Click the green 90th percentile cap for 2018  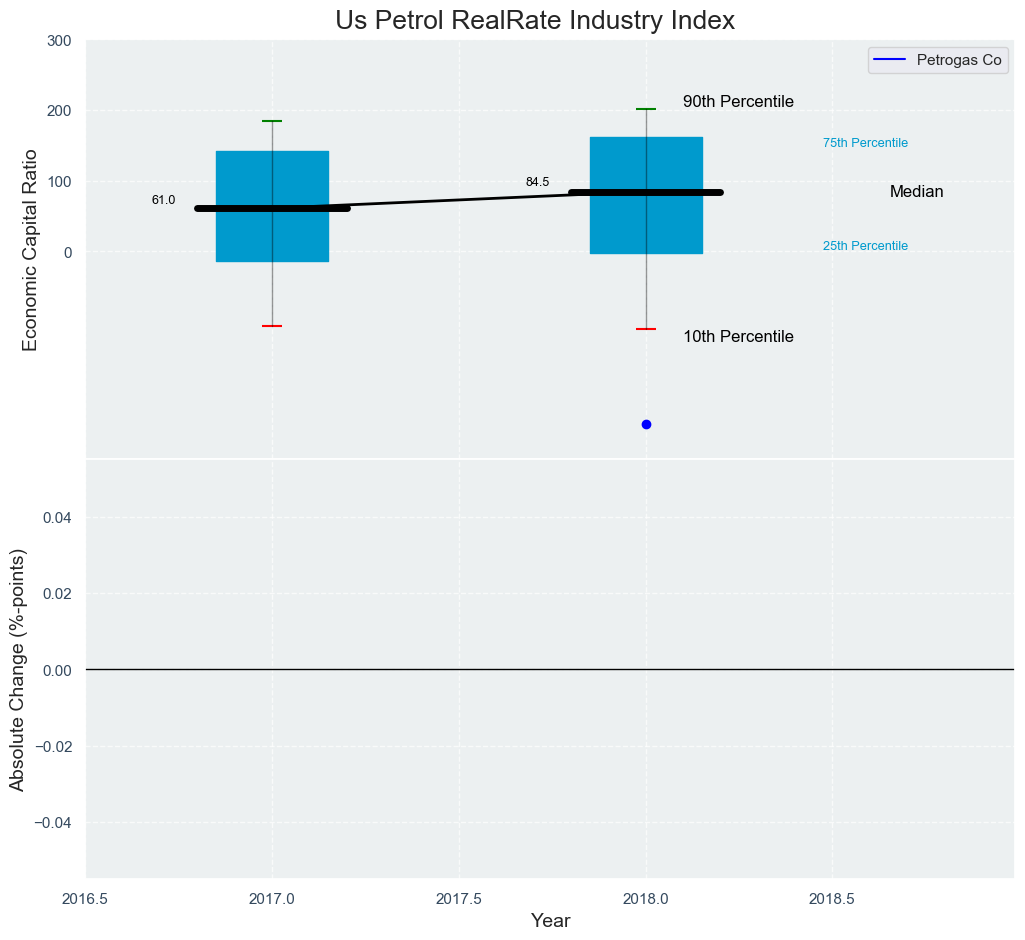coord(646,109)
